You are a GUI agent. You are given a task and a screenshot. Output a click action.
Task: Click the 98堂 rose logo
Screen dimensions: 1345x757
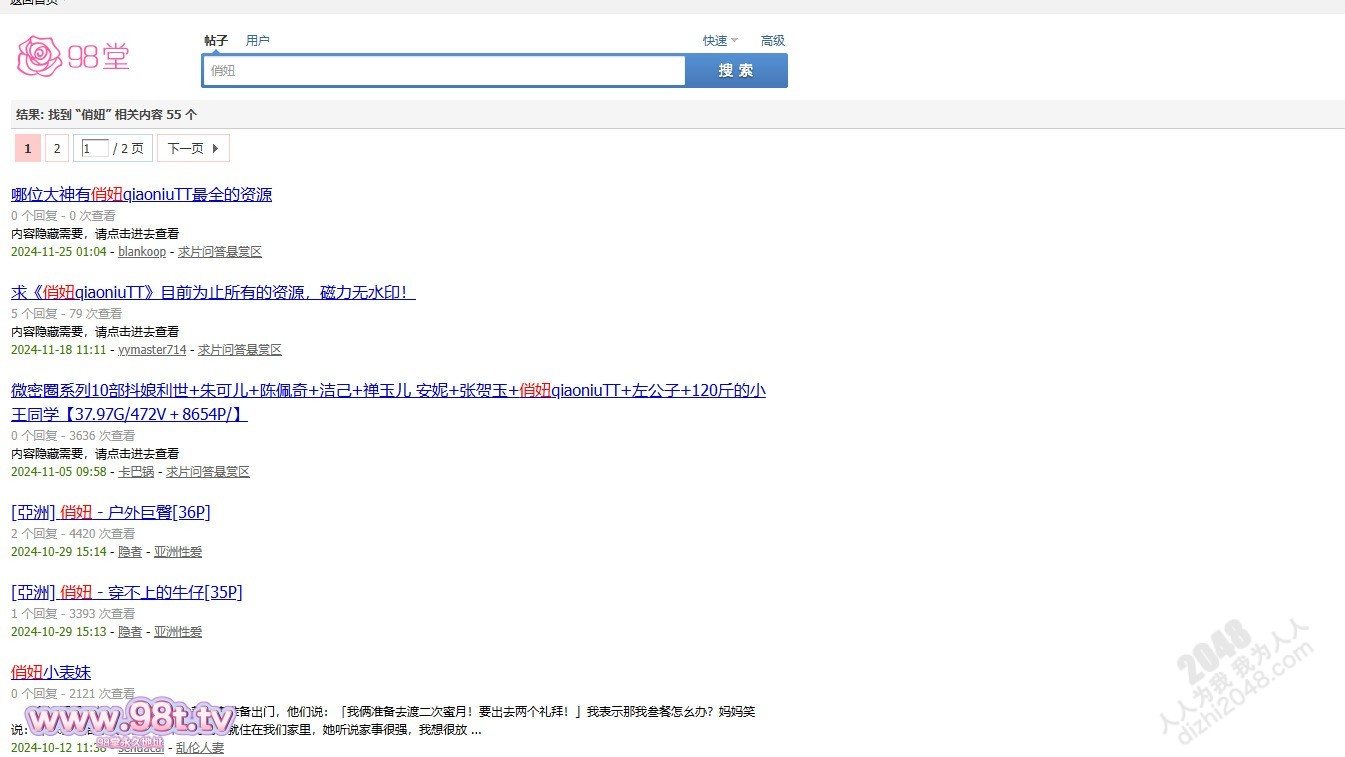(73, 57)
